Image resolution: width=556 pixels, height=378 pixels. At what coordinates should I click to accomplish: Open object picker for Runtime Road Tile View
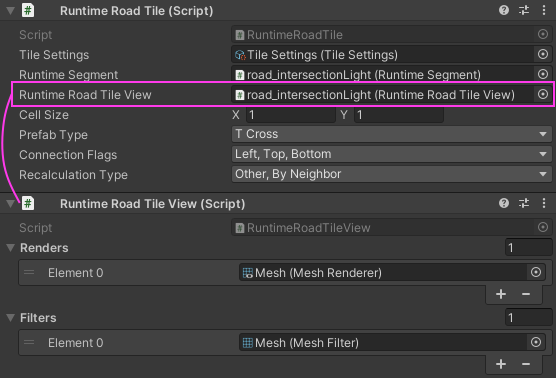[x=543, y=94]
